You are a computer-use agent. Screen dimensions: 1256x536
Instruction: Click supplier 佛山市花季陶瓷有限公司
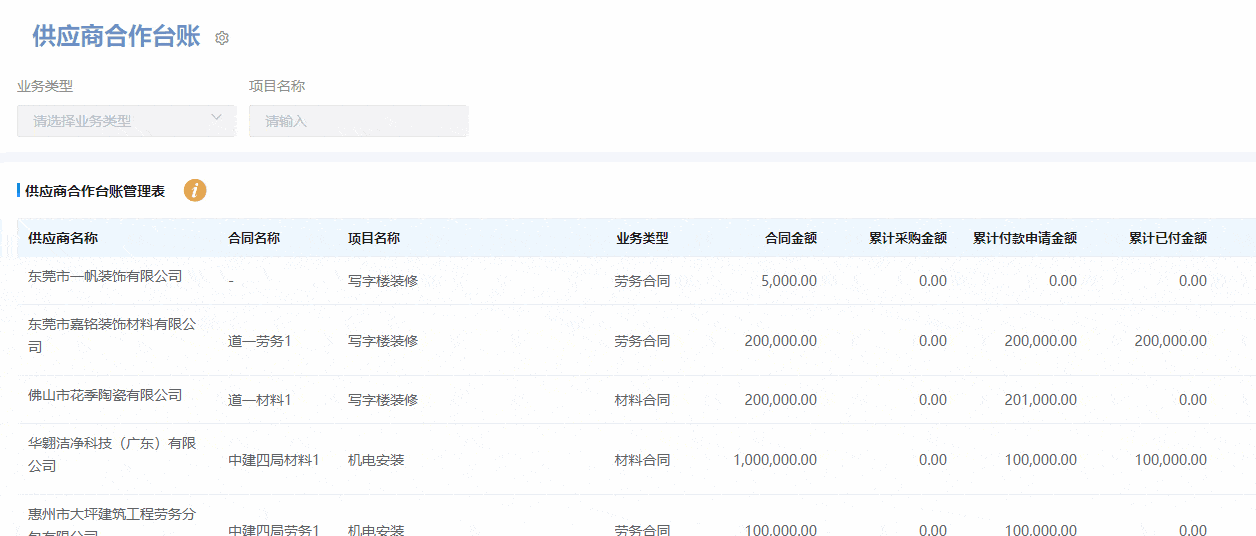coord(105,395)
